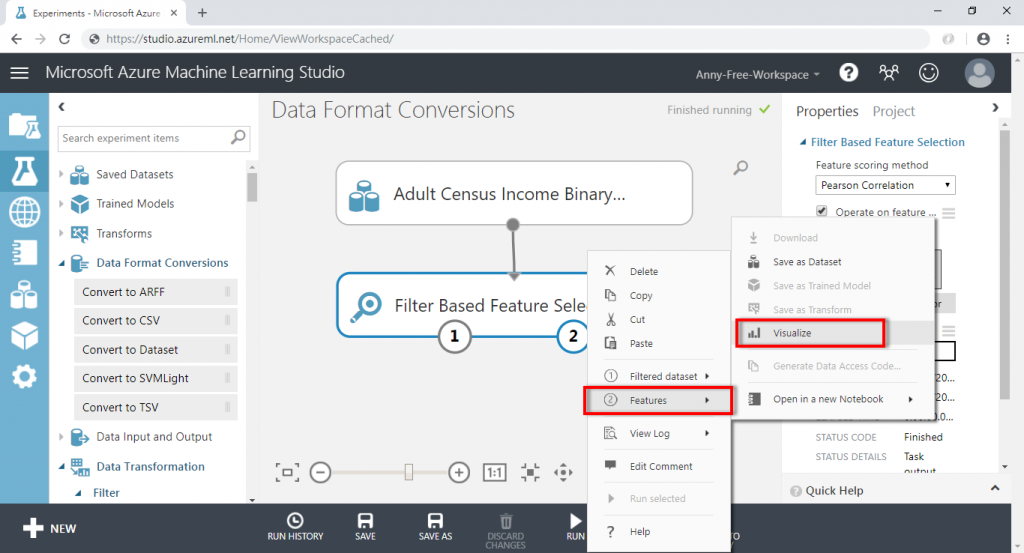
Task: Open the Projects sidebar icon
Action: [x=24, y=125]
